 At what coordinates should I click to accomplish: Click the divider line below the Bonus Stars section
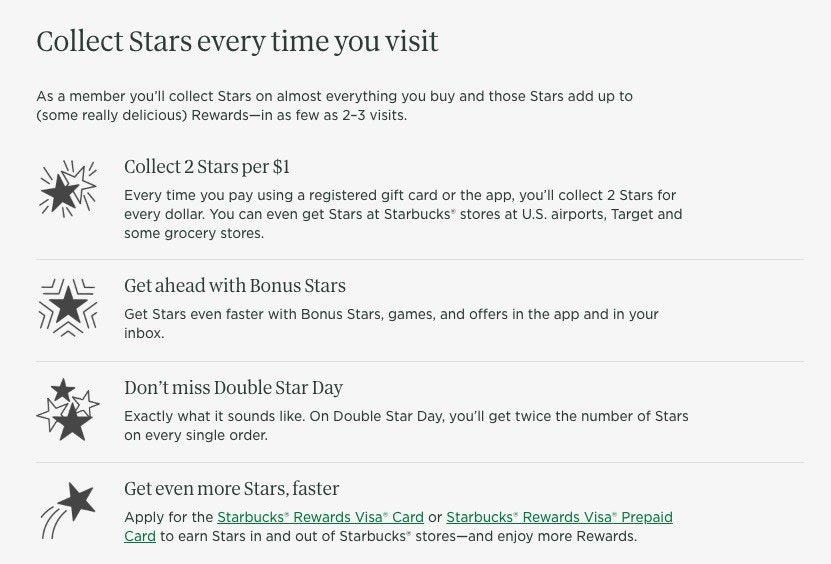pyautogui.click(x=419, y=361)
